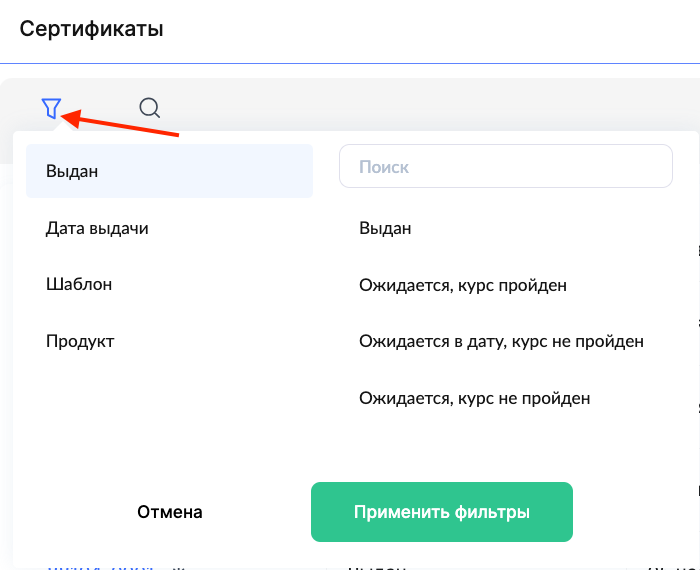
Task: Open search with the magnifier icon
Action: pyautogui.click(x=149, y=108)
